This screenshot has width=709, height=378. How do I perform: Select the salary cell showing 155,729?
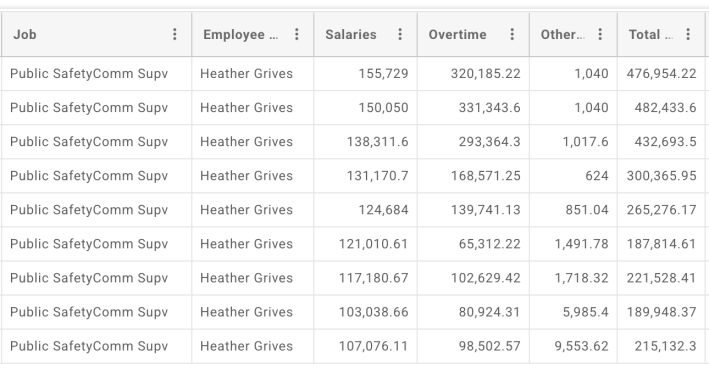[366, 74]
